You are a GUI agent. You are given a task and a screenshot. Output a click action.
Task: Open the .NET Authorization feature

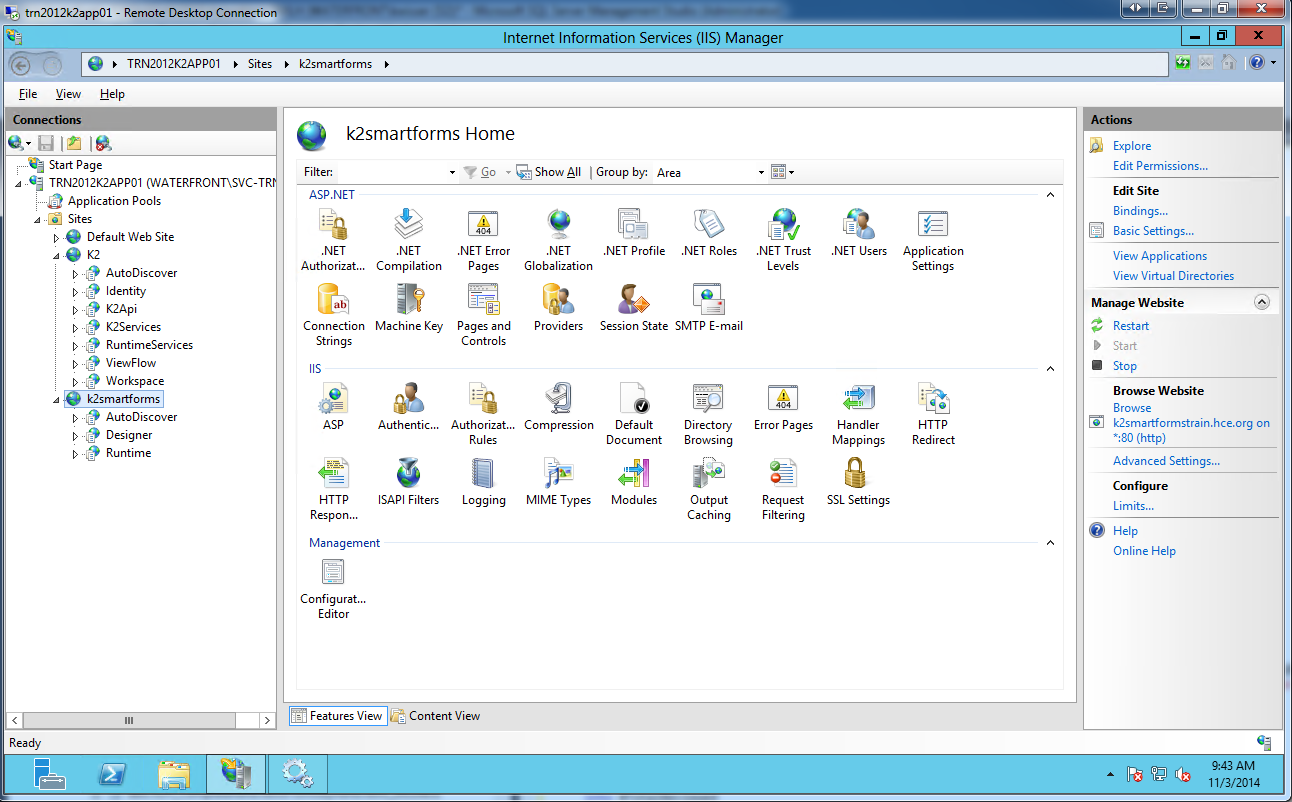point(333,240)
